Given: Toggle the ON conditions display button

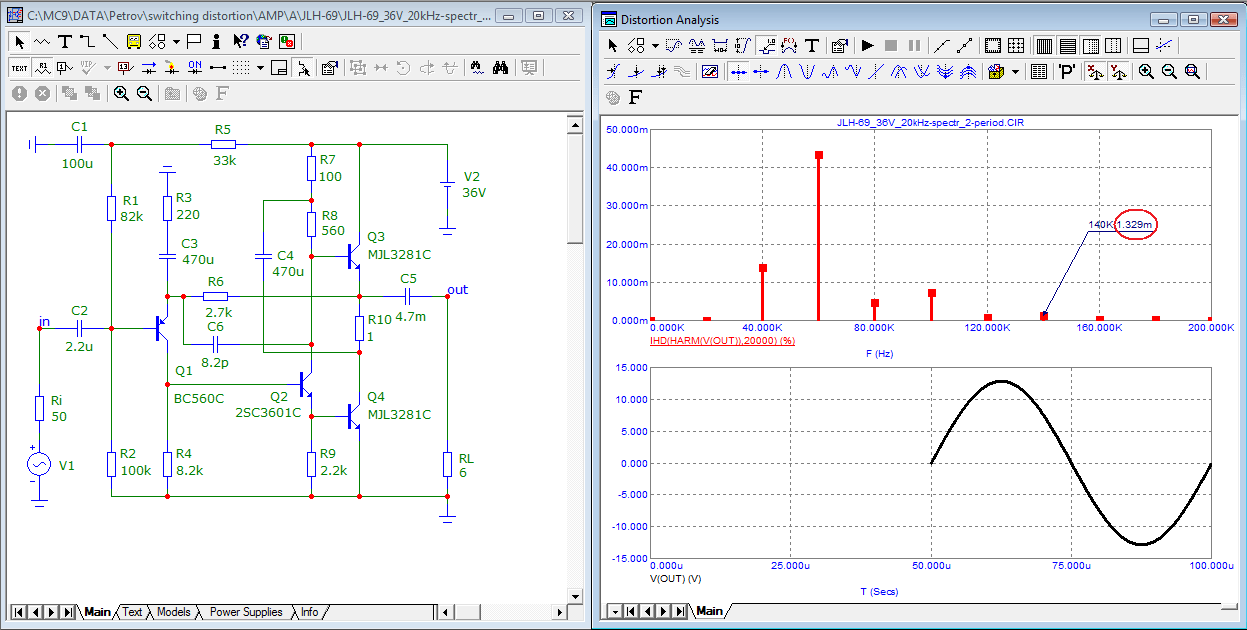Looking at the screenshot, I should pyautogui.click(x=195, y=68).
